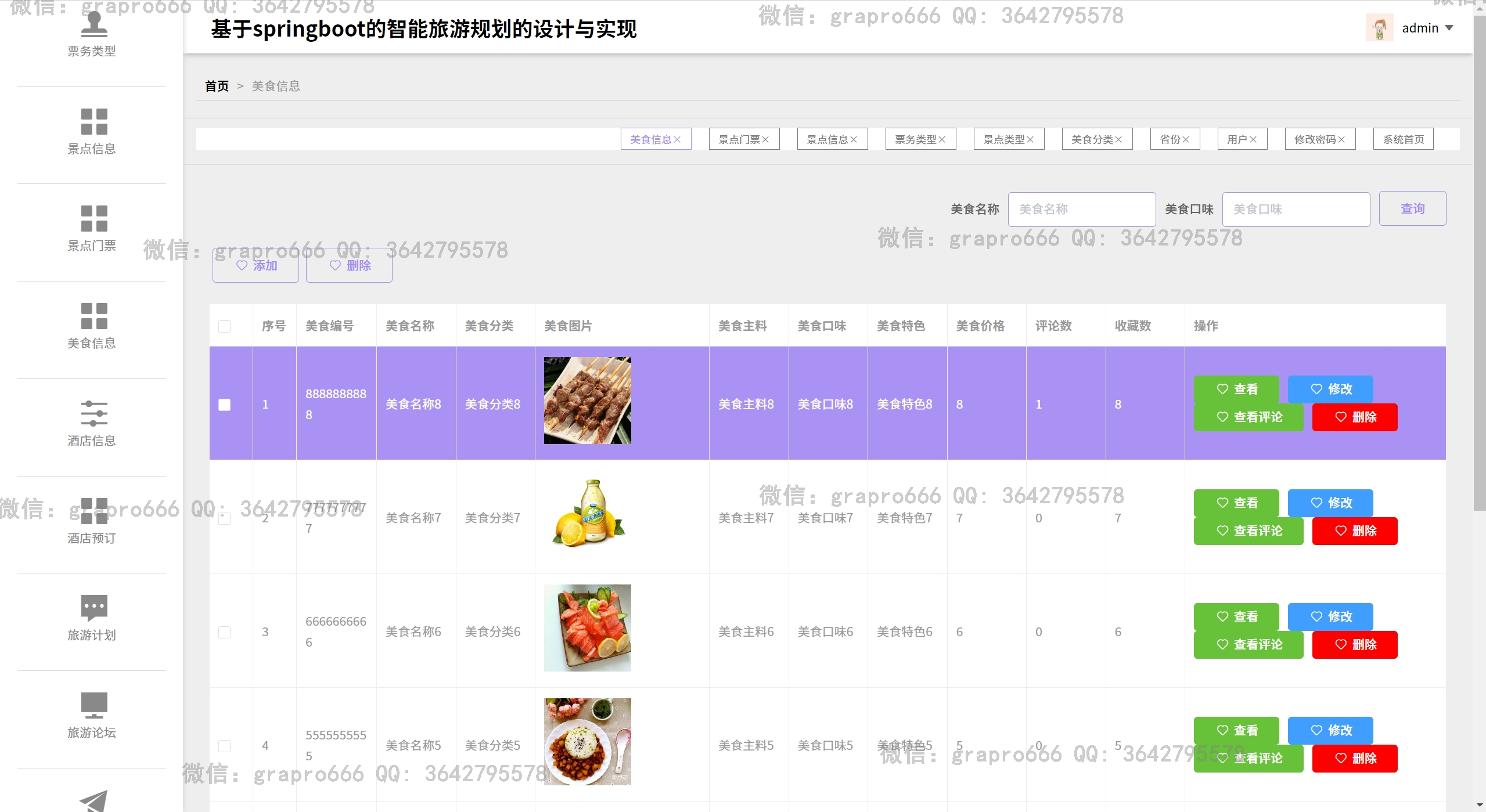
Task: Check the row 3 checkbox
Action: (x=224, y=632)
